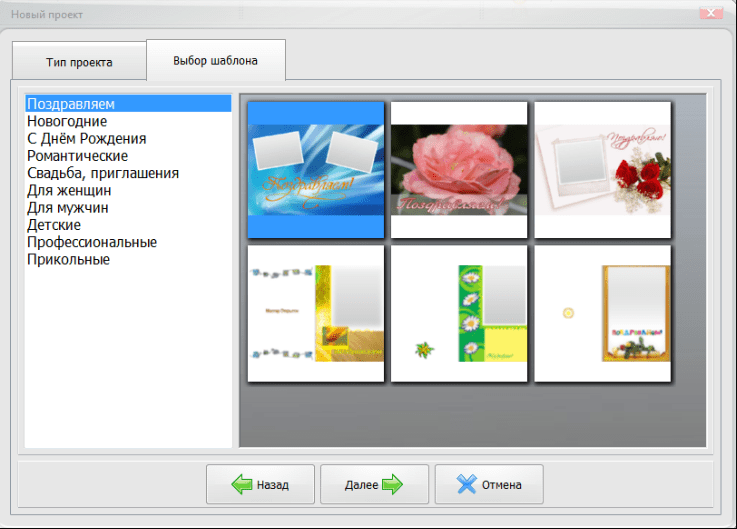Select С Днём Рождения category
Screen dimensions: 737x529
(x=87, y=138)
